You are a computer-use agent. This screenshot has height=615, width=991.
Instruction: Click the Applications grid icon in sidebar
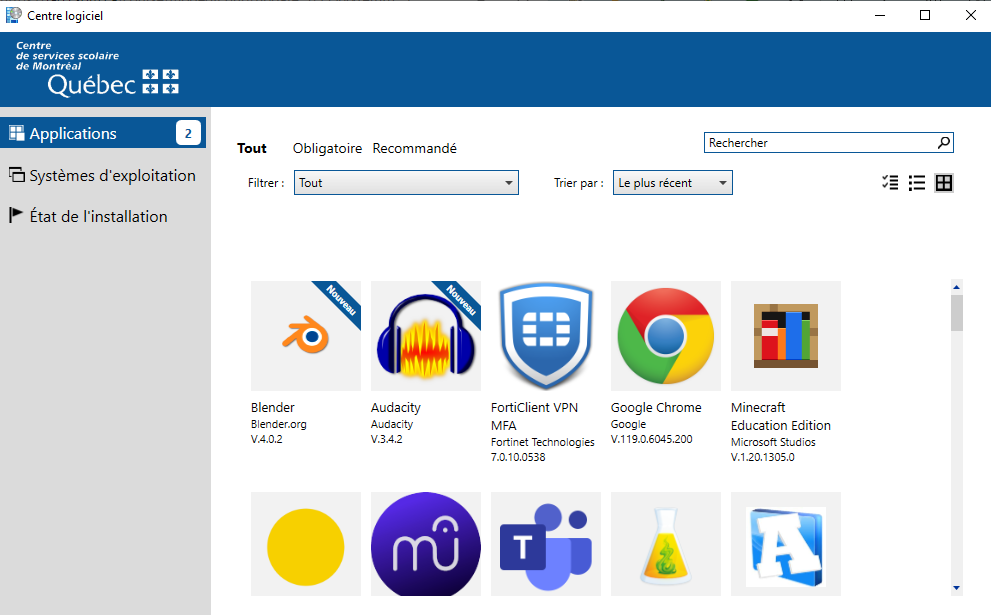(16, 133)
